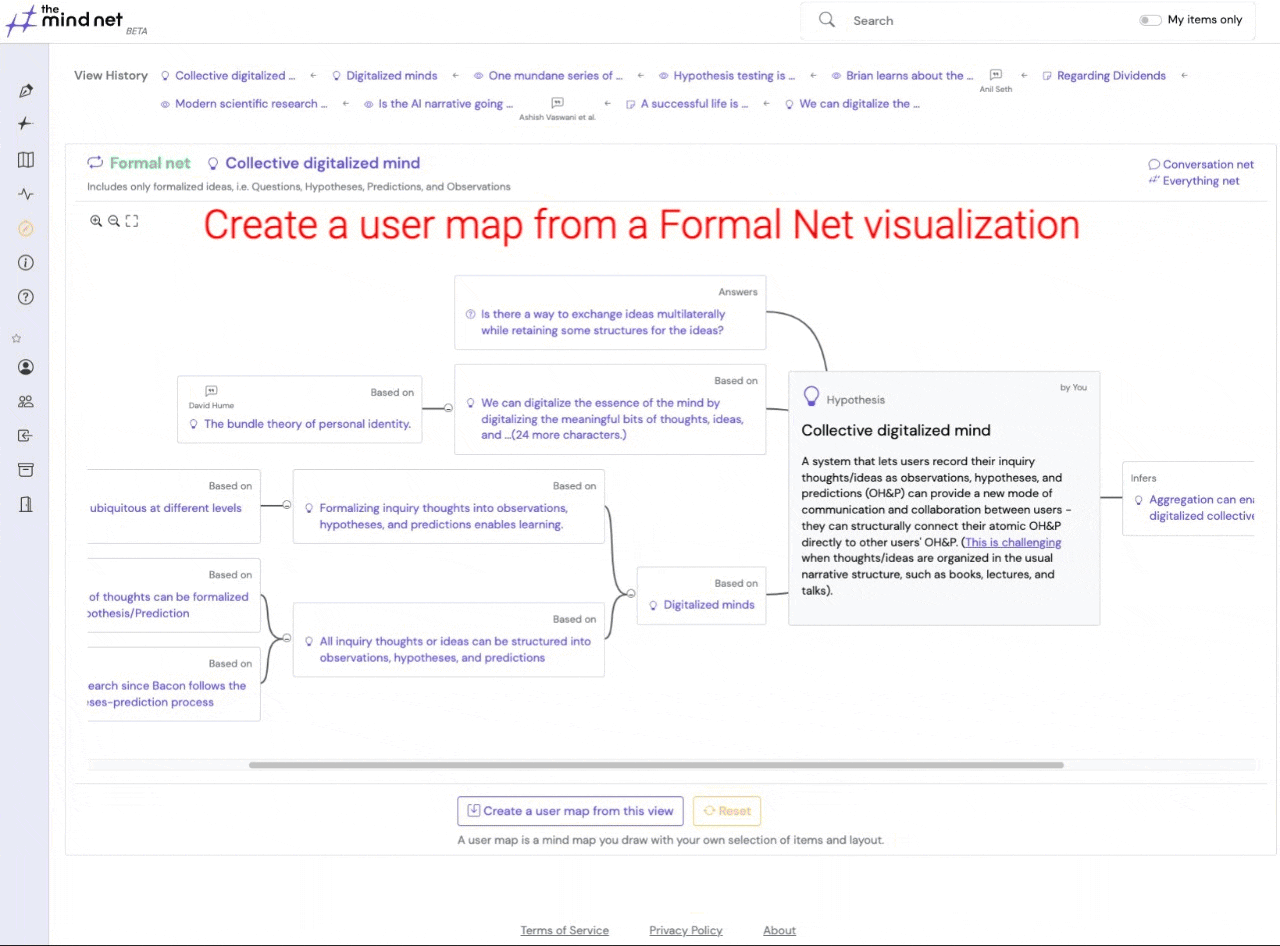Open the About footer link

pyautogui.click(x=779, y=930)
